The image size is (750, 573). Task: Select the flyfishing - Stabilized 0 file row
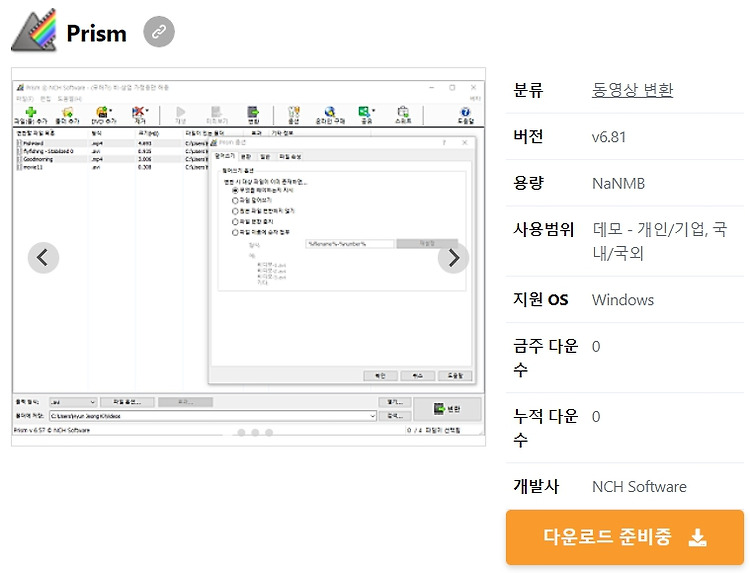[110, 151]
